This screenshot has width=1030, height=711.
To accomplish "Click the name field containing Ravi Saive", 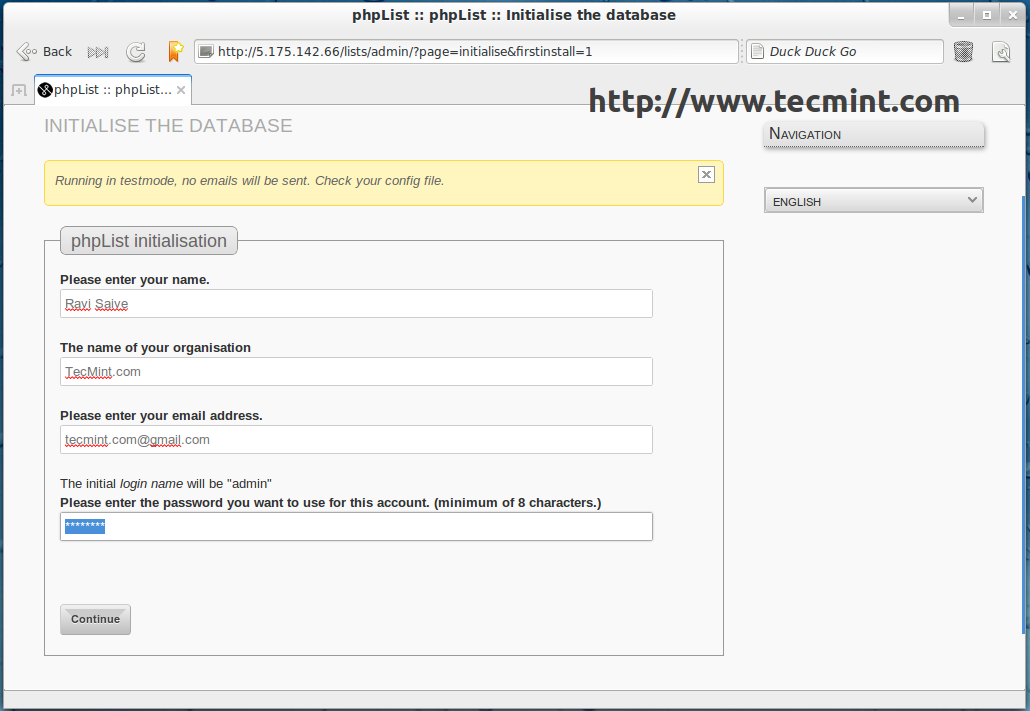I will (x=356, y=304).
